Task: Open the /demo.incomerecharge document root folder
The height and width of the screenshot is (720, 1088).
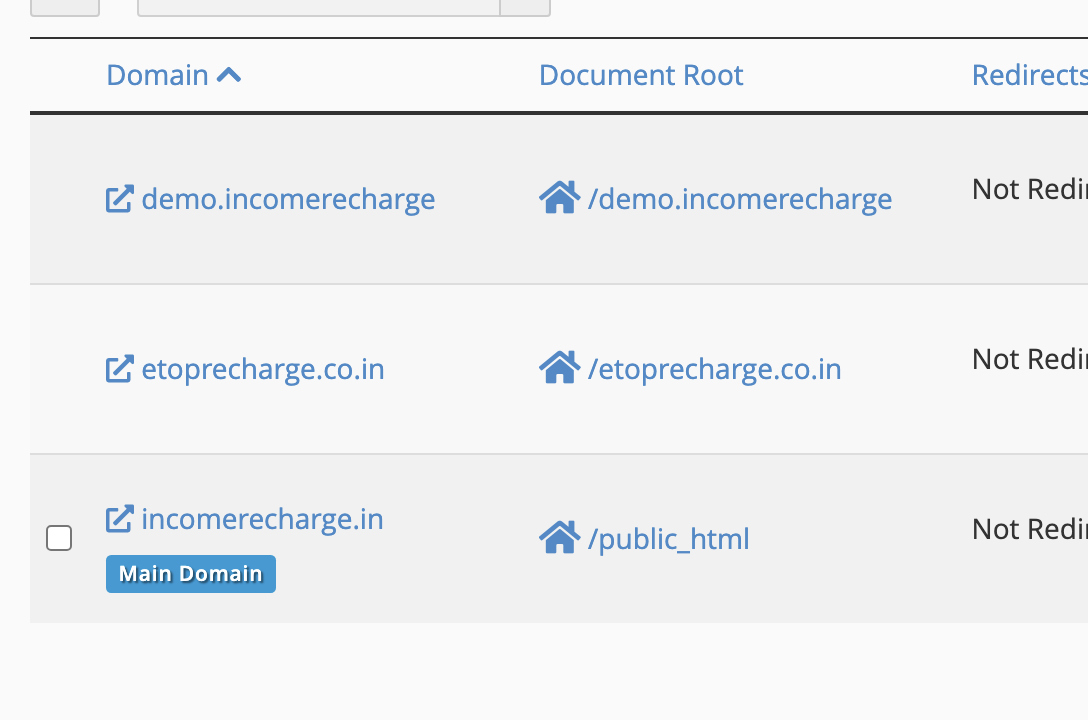Action: point(740,199)
